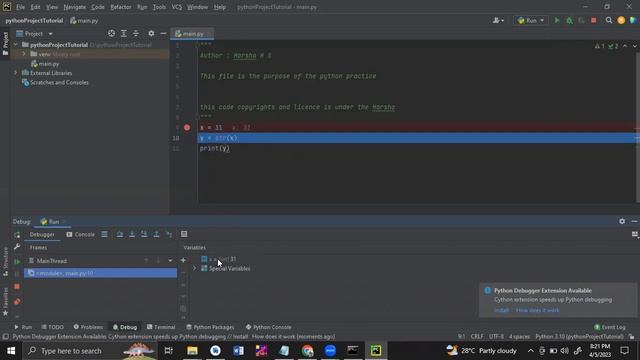Click the Evaluate Expression calculator icon
This screenshot has width=640, height=360.
(184, 234)
